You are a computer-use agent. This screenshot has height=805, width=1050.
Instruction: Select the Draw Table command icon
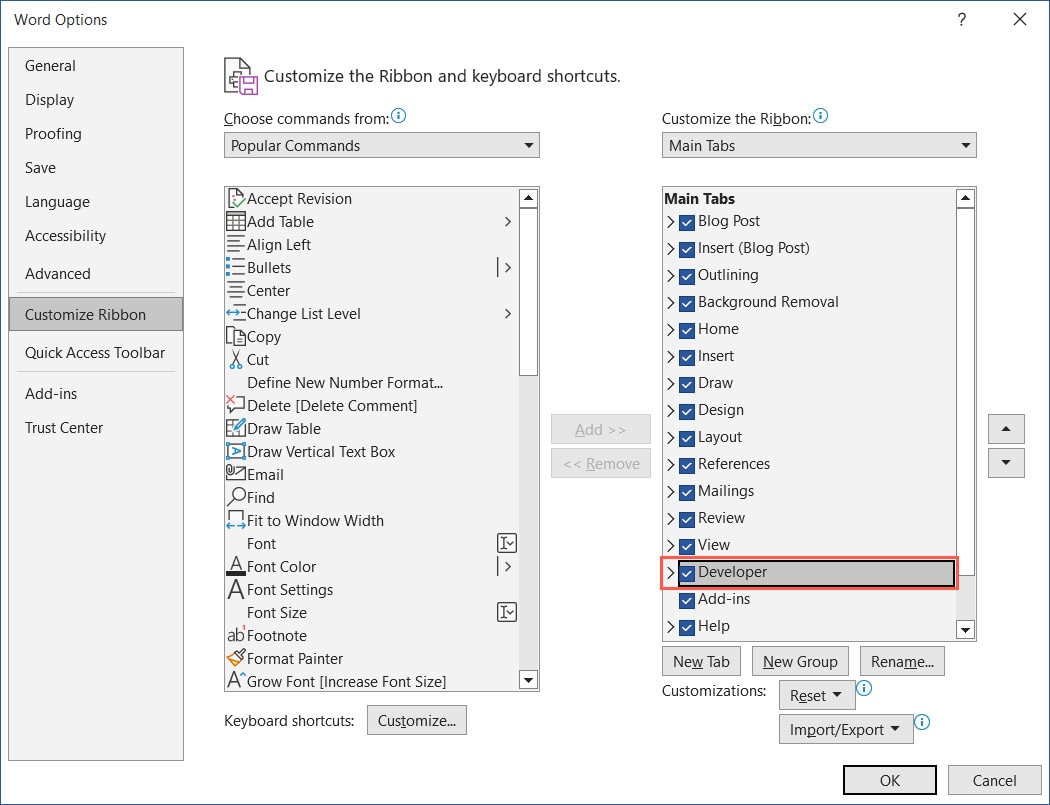pyautogui.click(x=235, y=428)
